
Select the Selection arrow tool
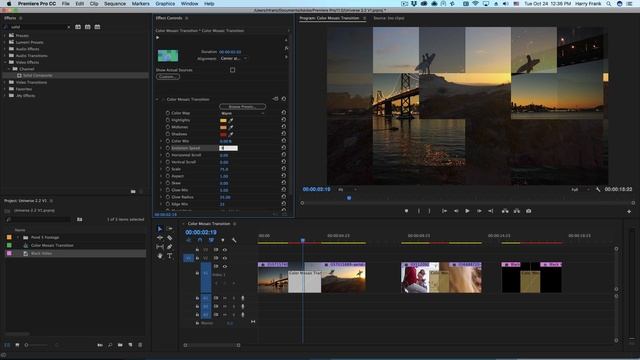click(160, 229)
